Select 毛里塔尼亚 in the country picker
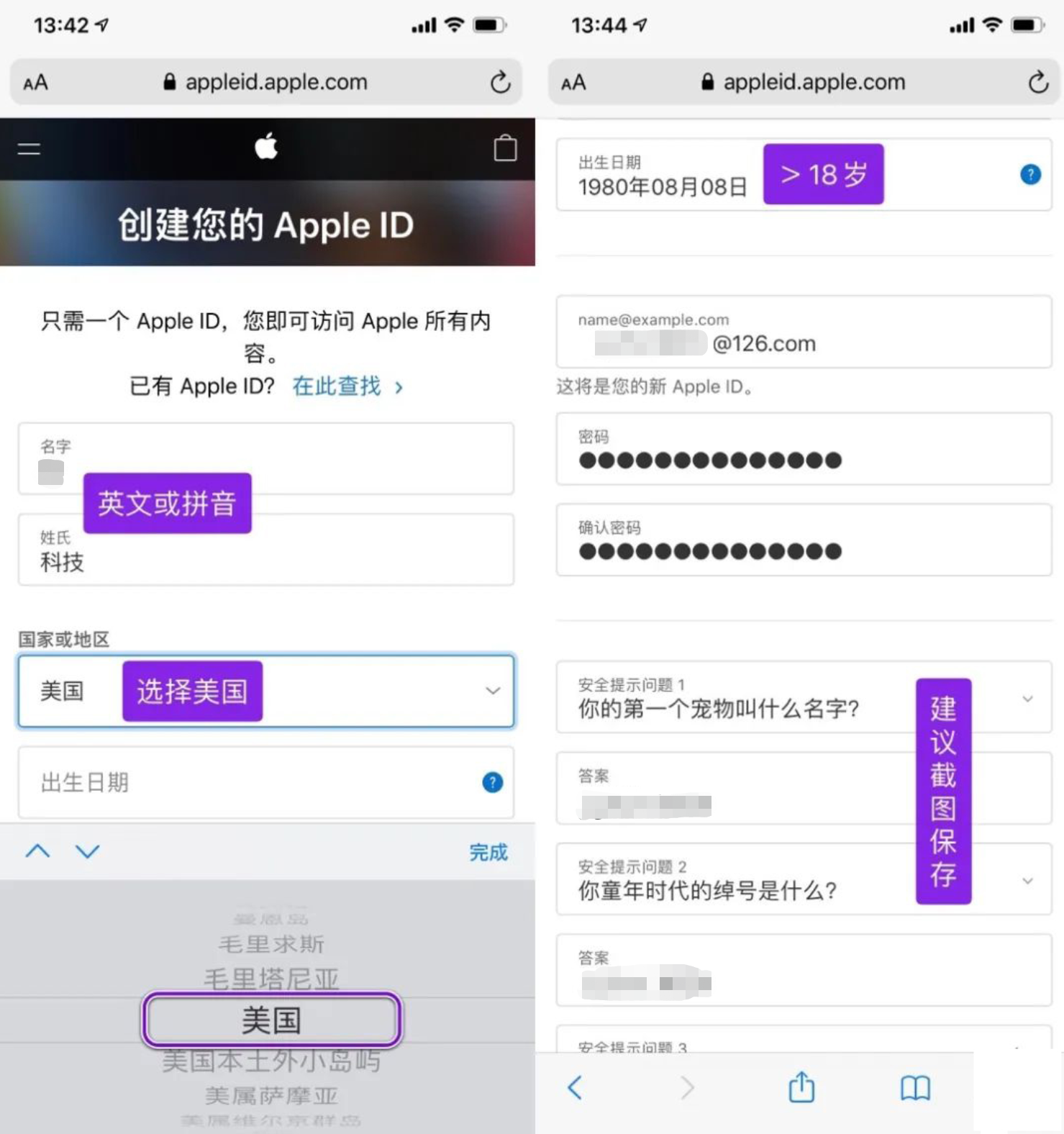 tap(271, 979)
